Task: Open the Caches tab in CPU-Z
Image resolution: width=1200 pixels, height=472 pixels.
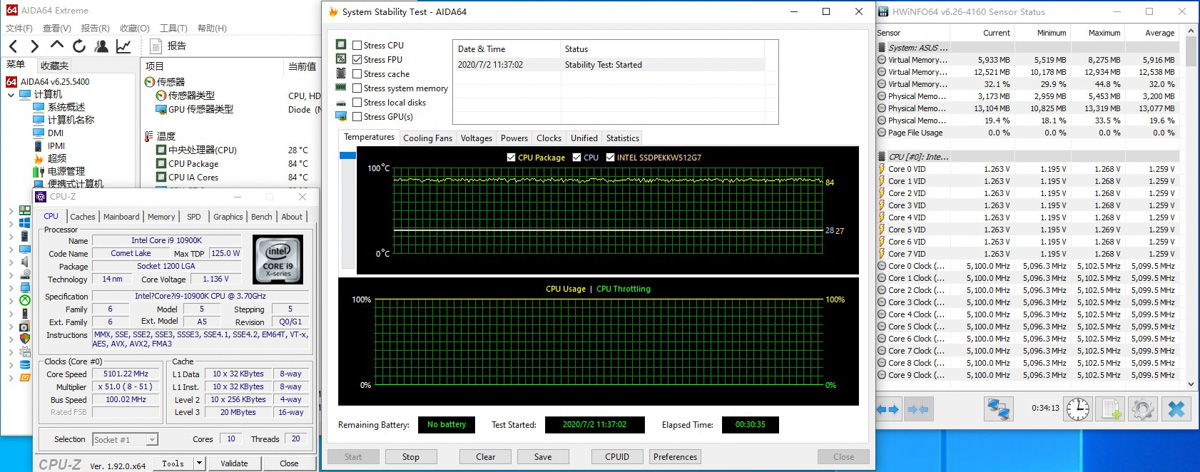Action: (x=83, y=216)
